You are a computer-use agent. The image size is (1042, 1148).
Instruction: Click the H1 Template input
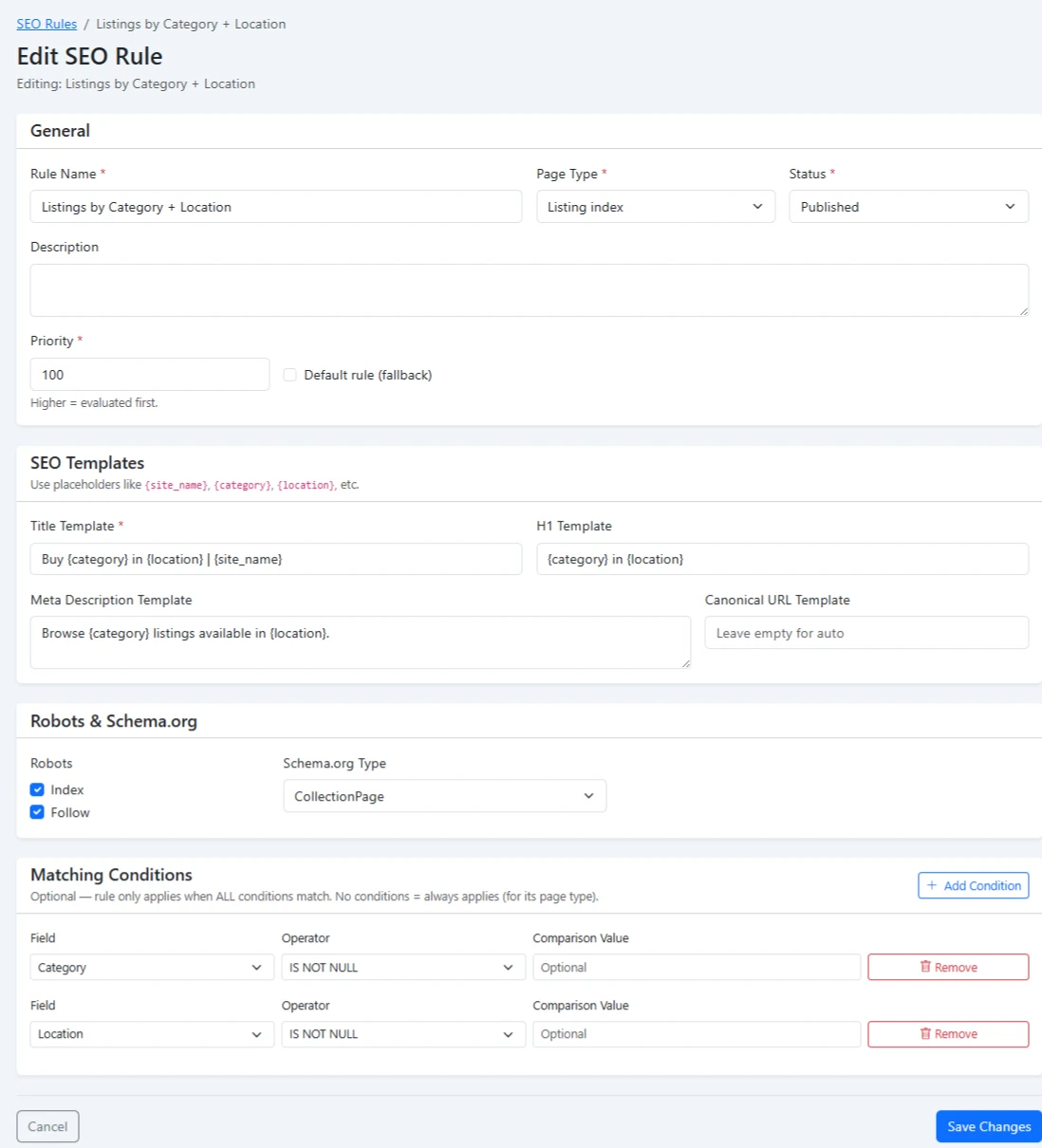point(782,559)
